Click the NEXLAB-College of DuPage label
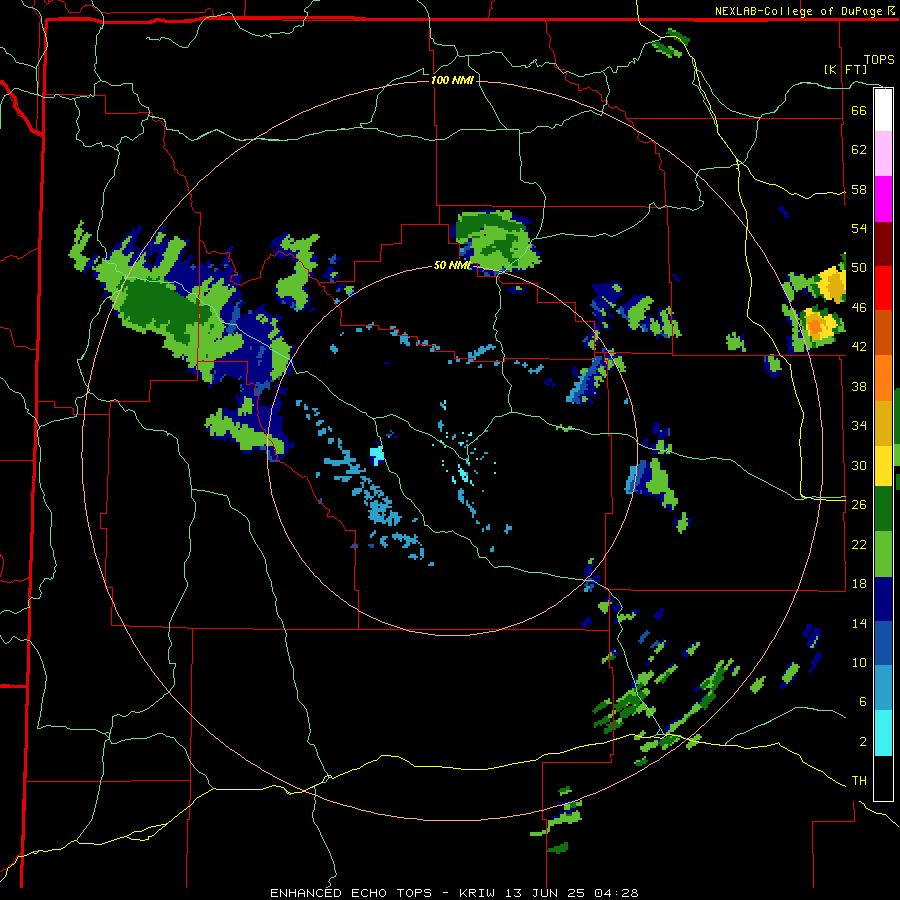 [x=804, y=11]
